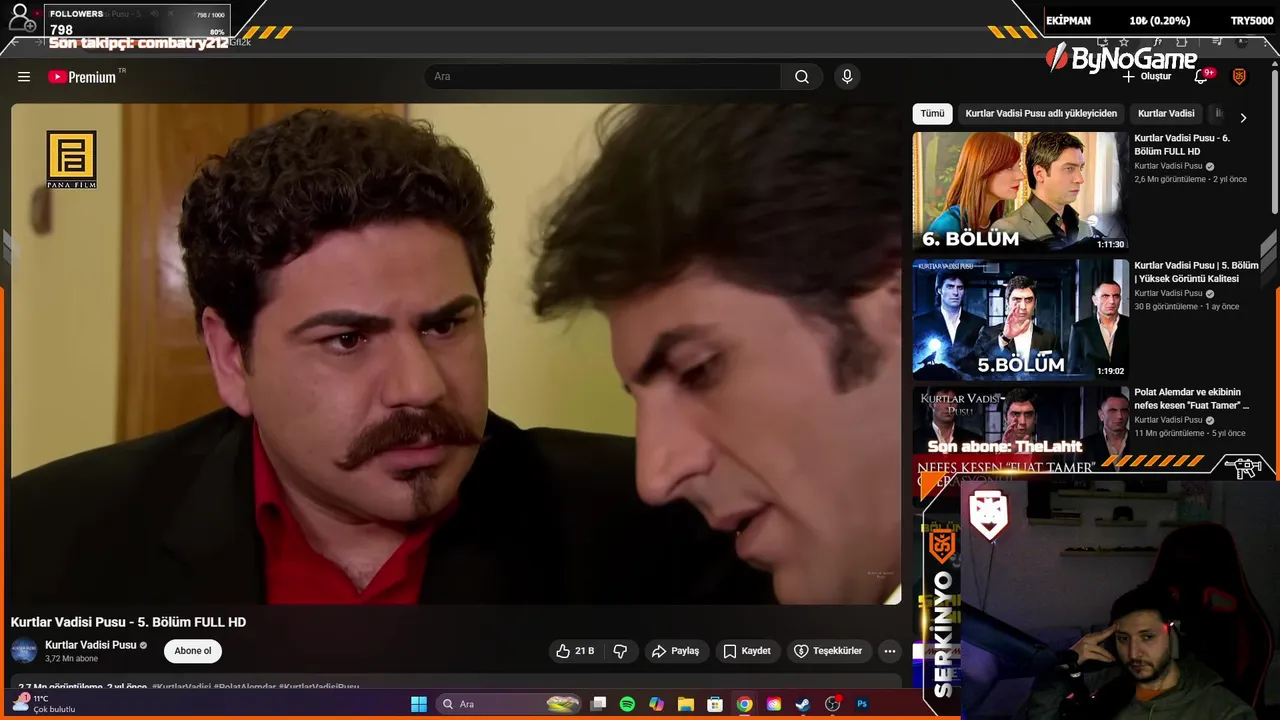Open title Polat Alemdar ve ekibinin nefes kesen
The image size is (1280, 720).
(1191, 399)
